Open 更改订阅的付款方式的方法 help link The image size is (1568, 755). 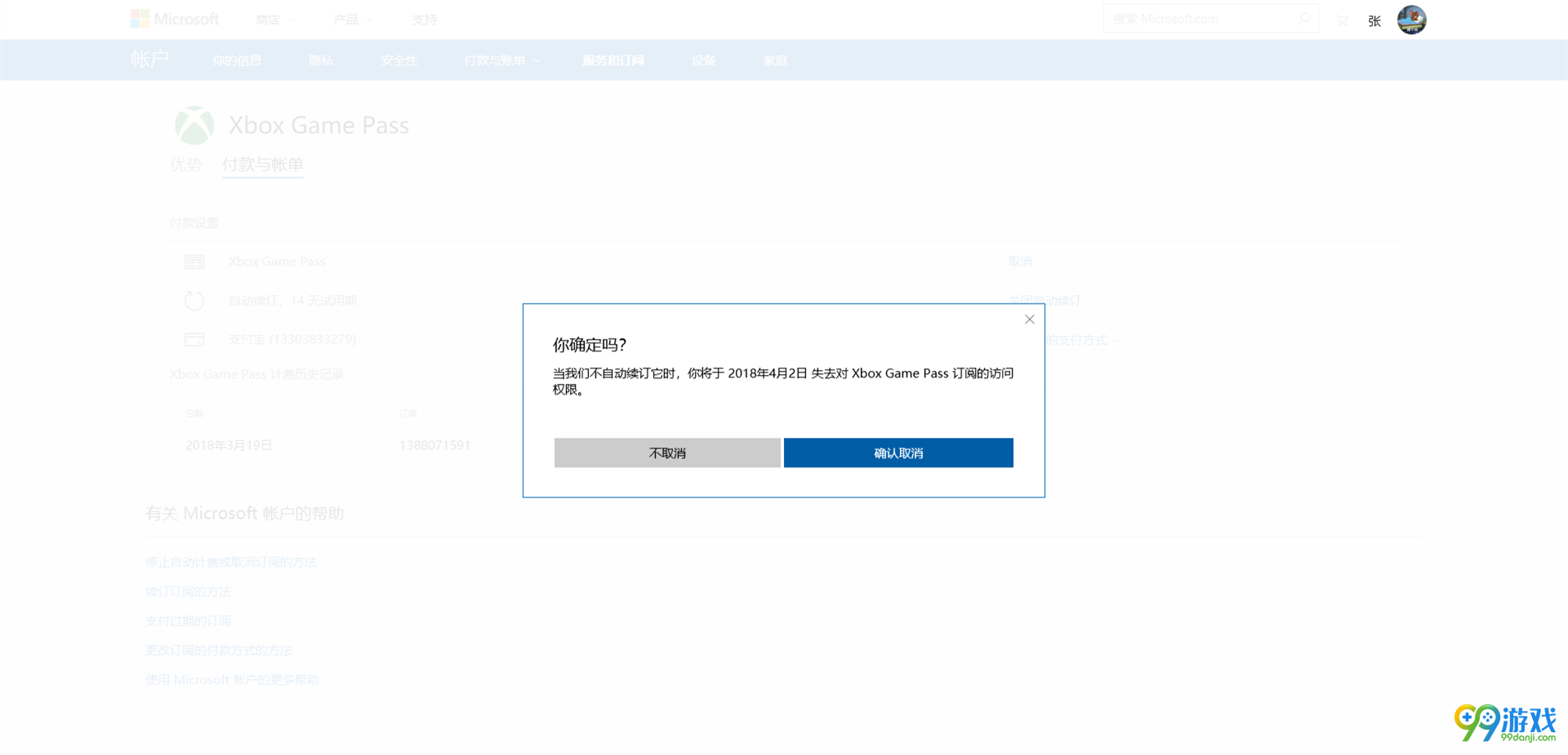[x=219, y=650]
